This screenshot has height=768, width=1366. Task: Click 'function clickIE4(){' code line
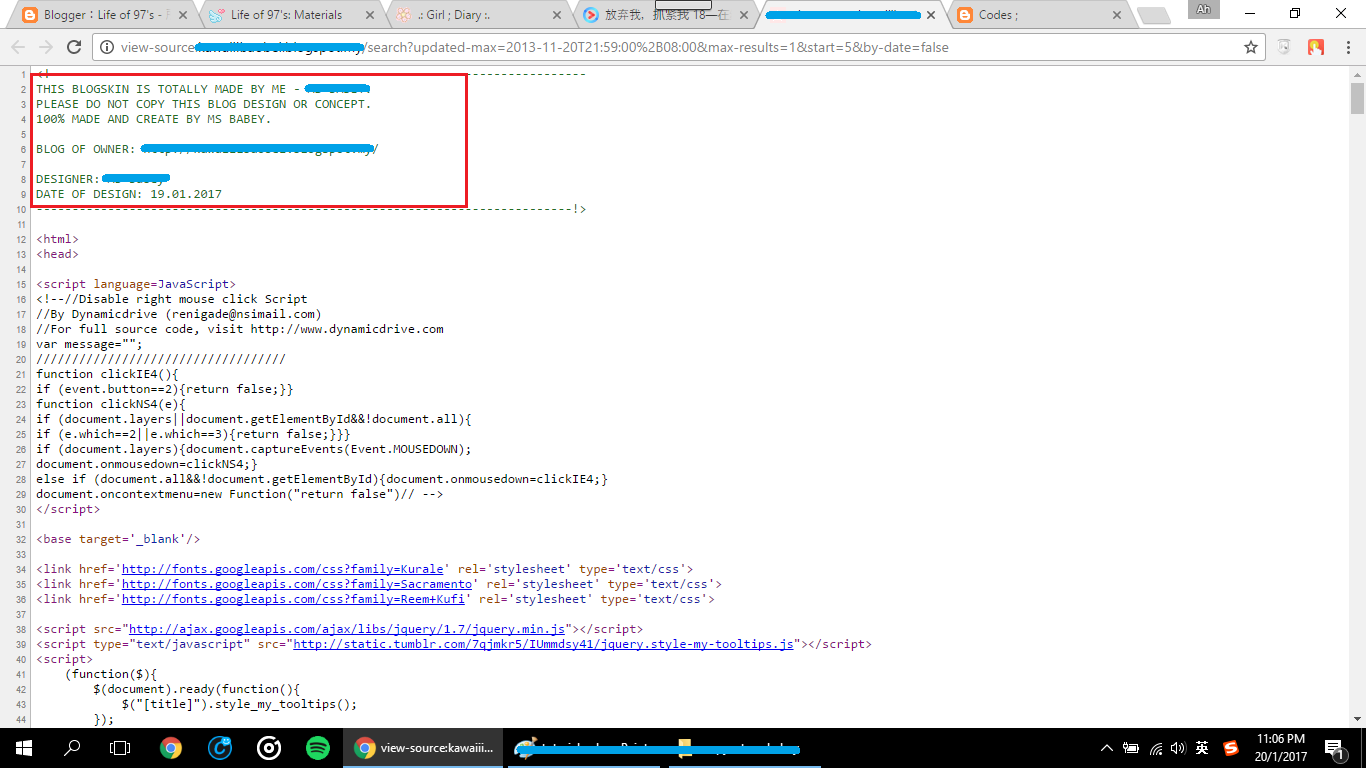coord(107,374)
